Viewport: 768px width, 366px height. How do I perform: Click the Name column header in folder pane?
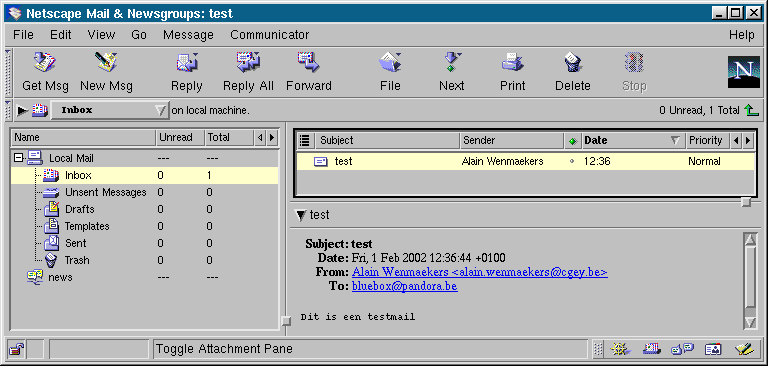tap(83, 138)
